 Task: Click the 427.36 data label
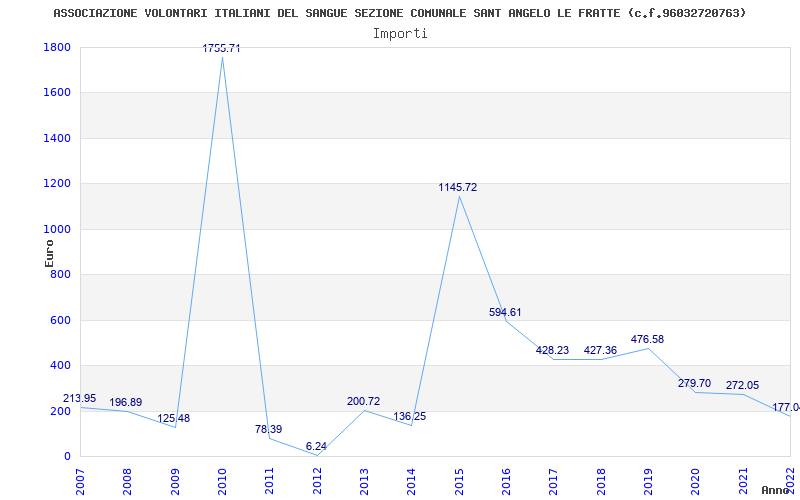click(x=600, y=350)
